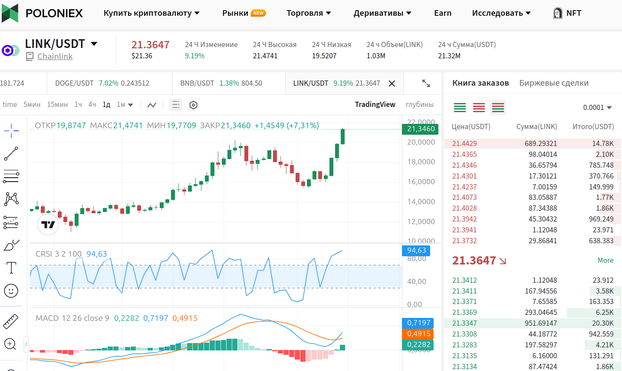This screenshot has width=622, height=371.
Task: Click More in the order book
Action: pos(605,260)
